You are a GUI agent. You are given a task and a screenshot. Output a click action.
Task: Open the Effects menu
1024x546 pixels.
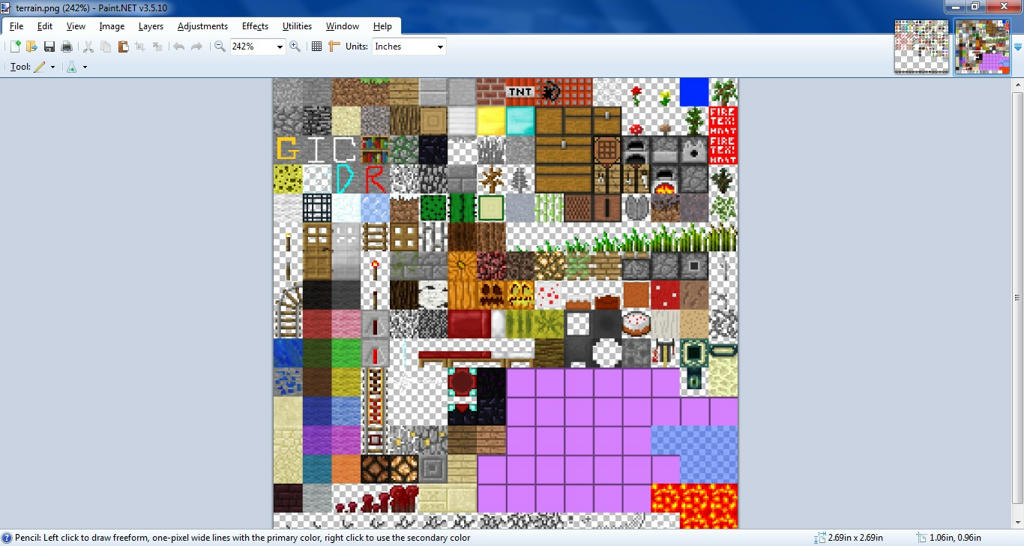(255, 26)
